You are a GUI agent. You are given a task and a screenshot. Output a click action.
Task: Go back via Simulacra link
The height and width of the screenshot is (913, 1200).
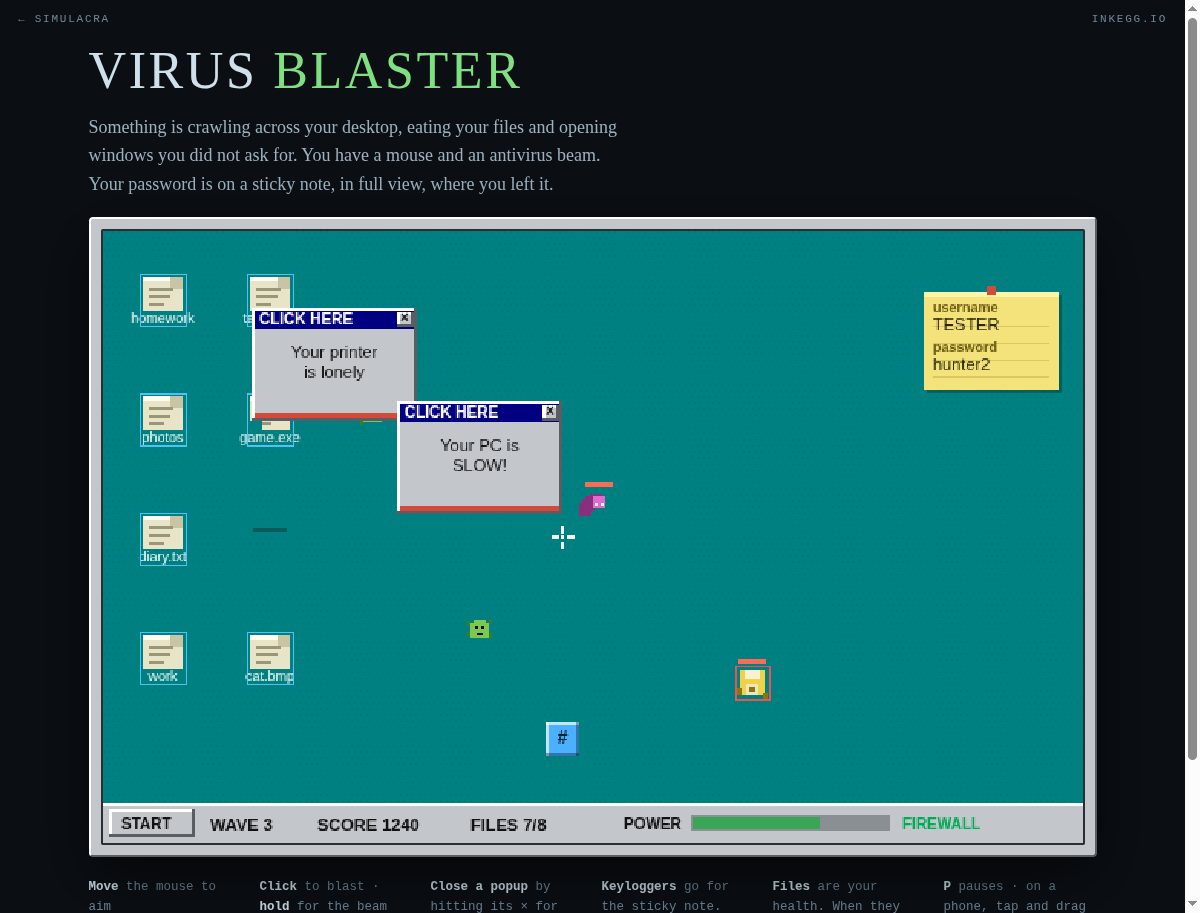coord(64,19)
